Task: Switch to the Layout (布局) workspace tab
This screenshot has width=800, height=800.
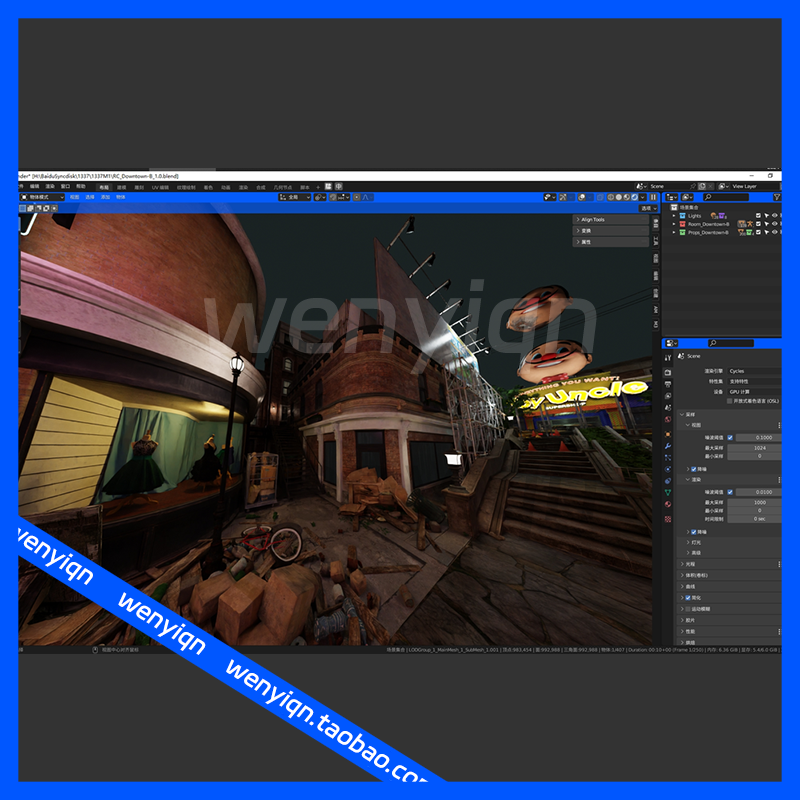Action: (x=104, y=187)
